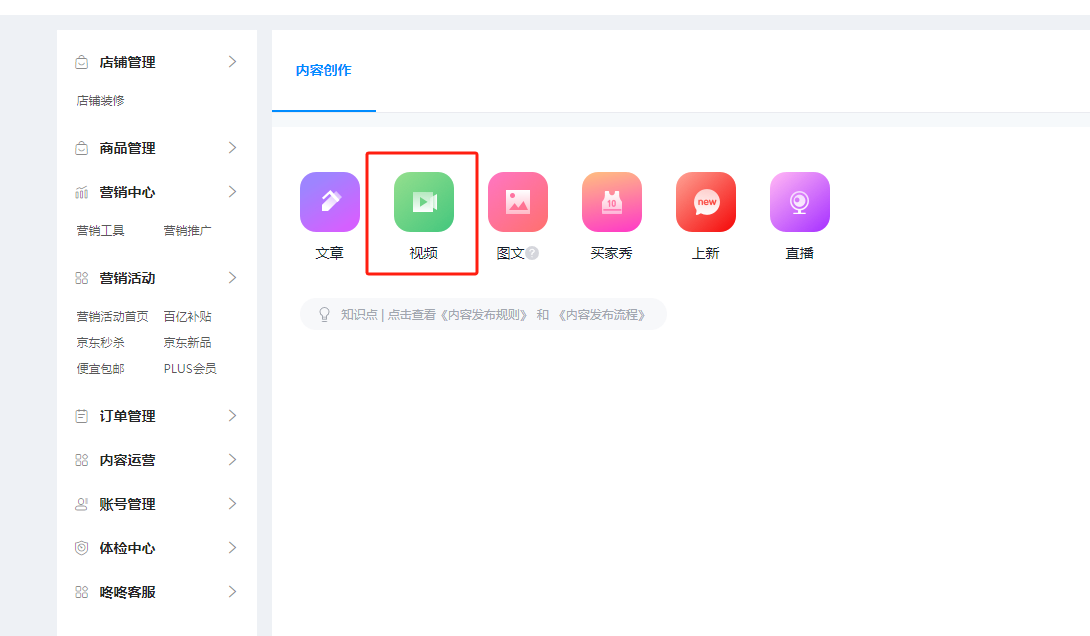Switch to the 内容创作 tab

pos(323,71)
